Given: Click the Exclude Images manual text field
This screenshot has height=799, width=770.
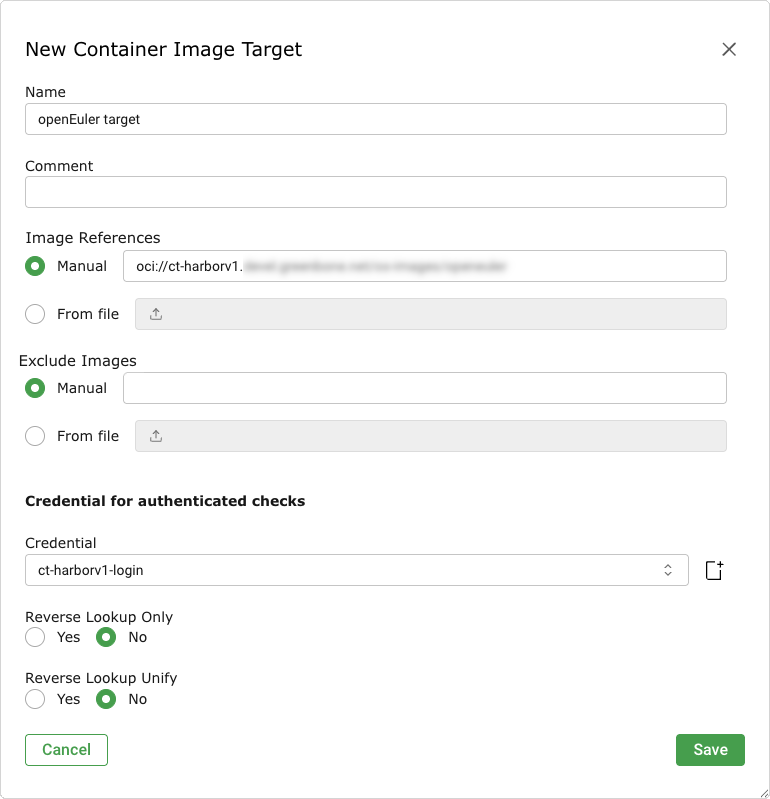Looking at the screenshot, I should [424, 388].
